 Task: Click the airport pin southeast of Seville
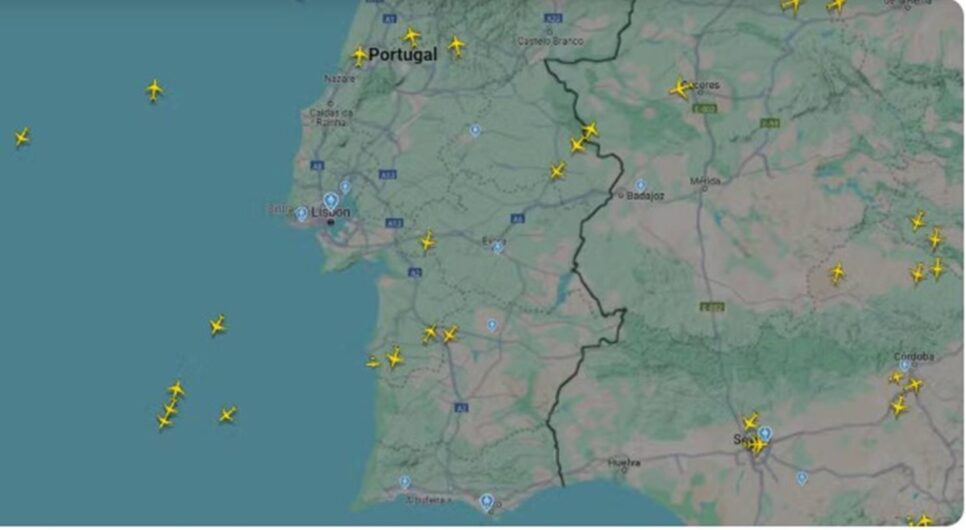tap(802, 478)
